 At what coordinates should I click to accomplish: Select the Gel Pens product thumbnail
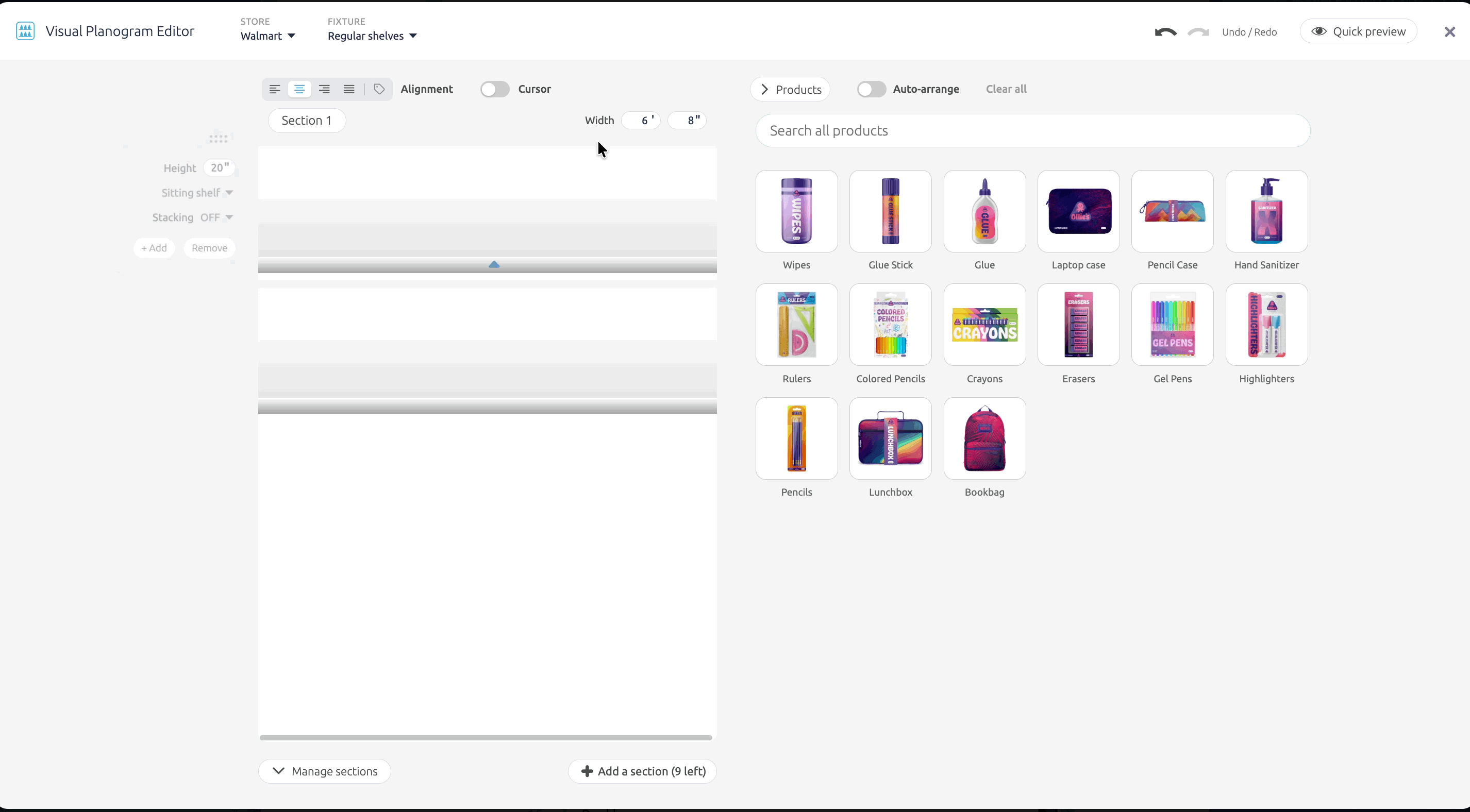coord(1172,325)
